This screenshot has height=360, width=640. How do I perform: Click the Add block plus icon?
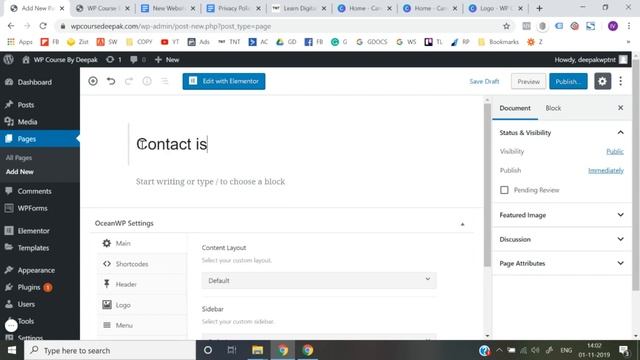click(93, 81)
